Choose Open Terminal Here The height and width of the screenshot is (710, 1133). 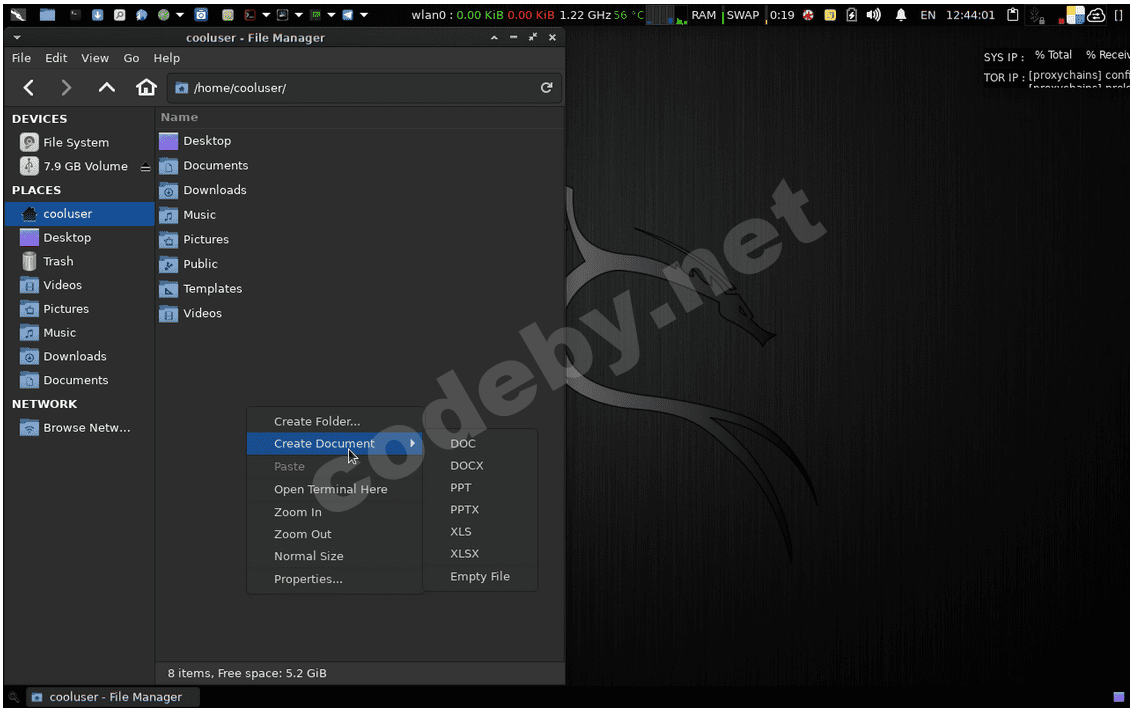(335, 489)
